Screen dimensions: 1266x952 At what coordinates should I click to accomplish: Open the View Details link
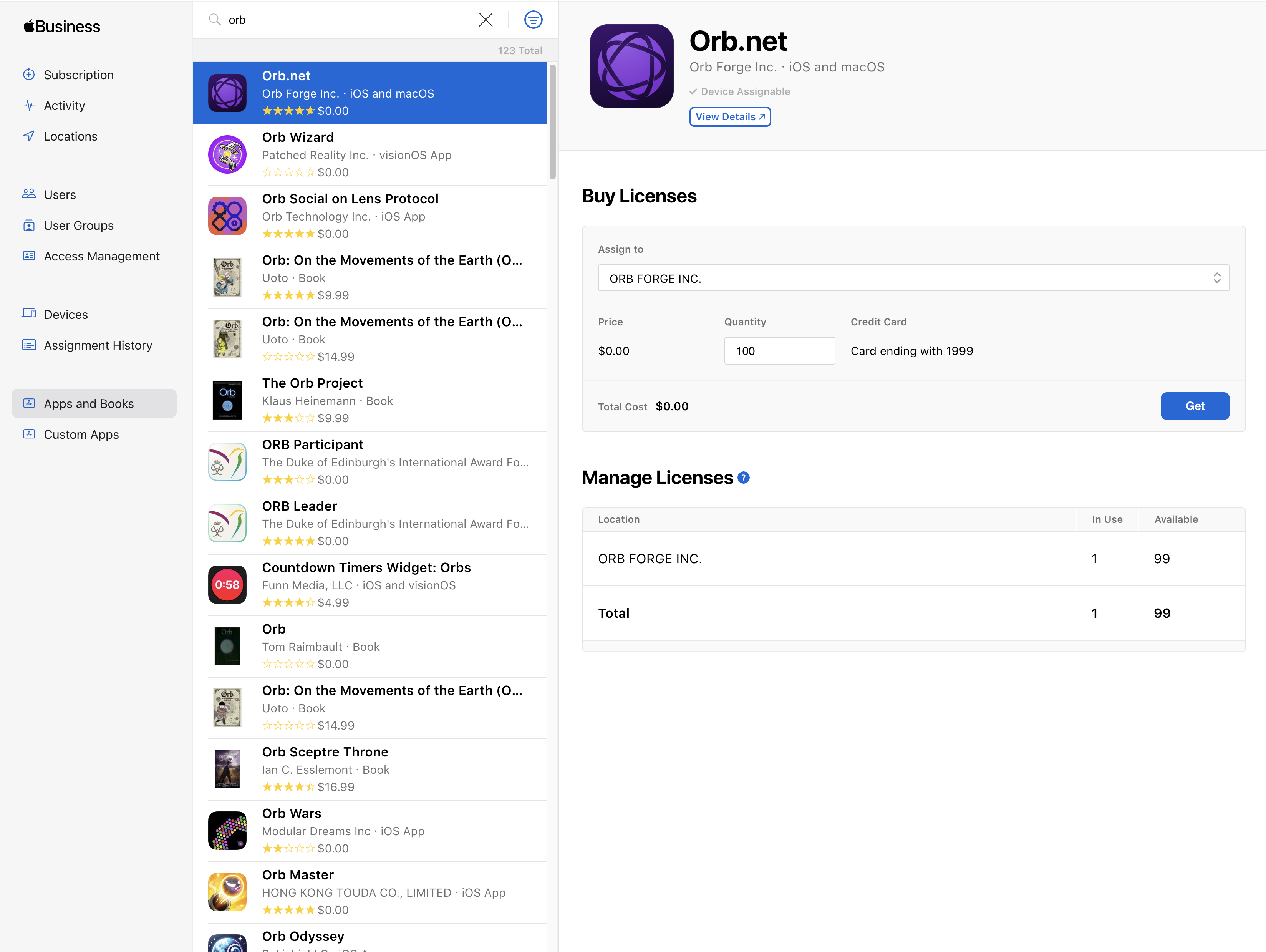click(730, 117)
